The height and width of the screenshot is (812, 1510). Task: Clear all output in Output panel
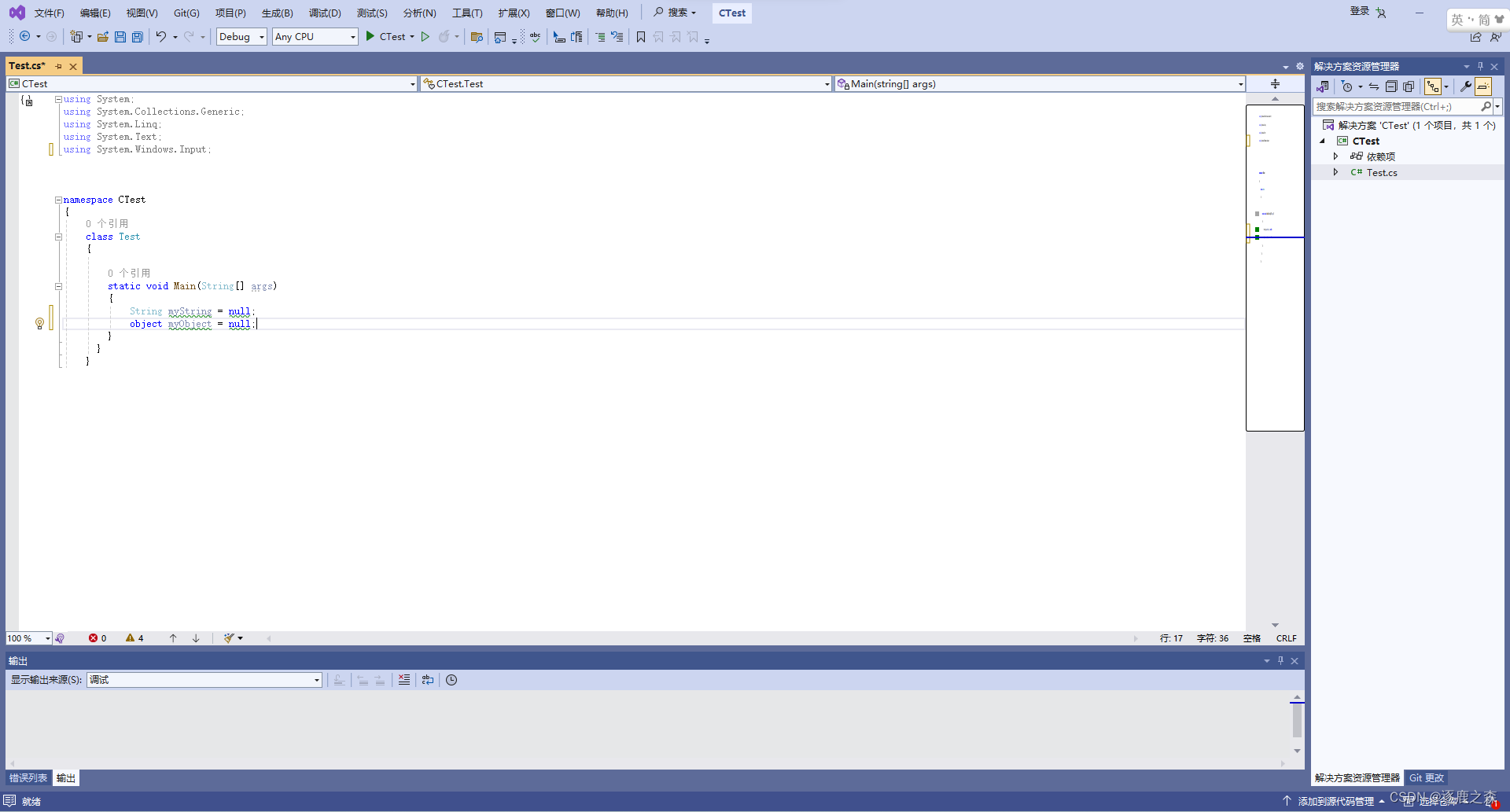404,680
